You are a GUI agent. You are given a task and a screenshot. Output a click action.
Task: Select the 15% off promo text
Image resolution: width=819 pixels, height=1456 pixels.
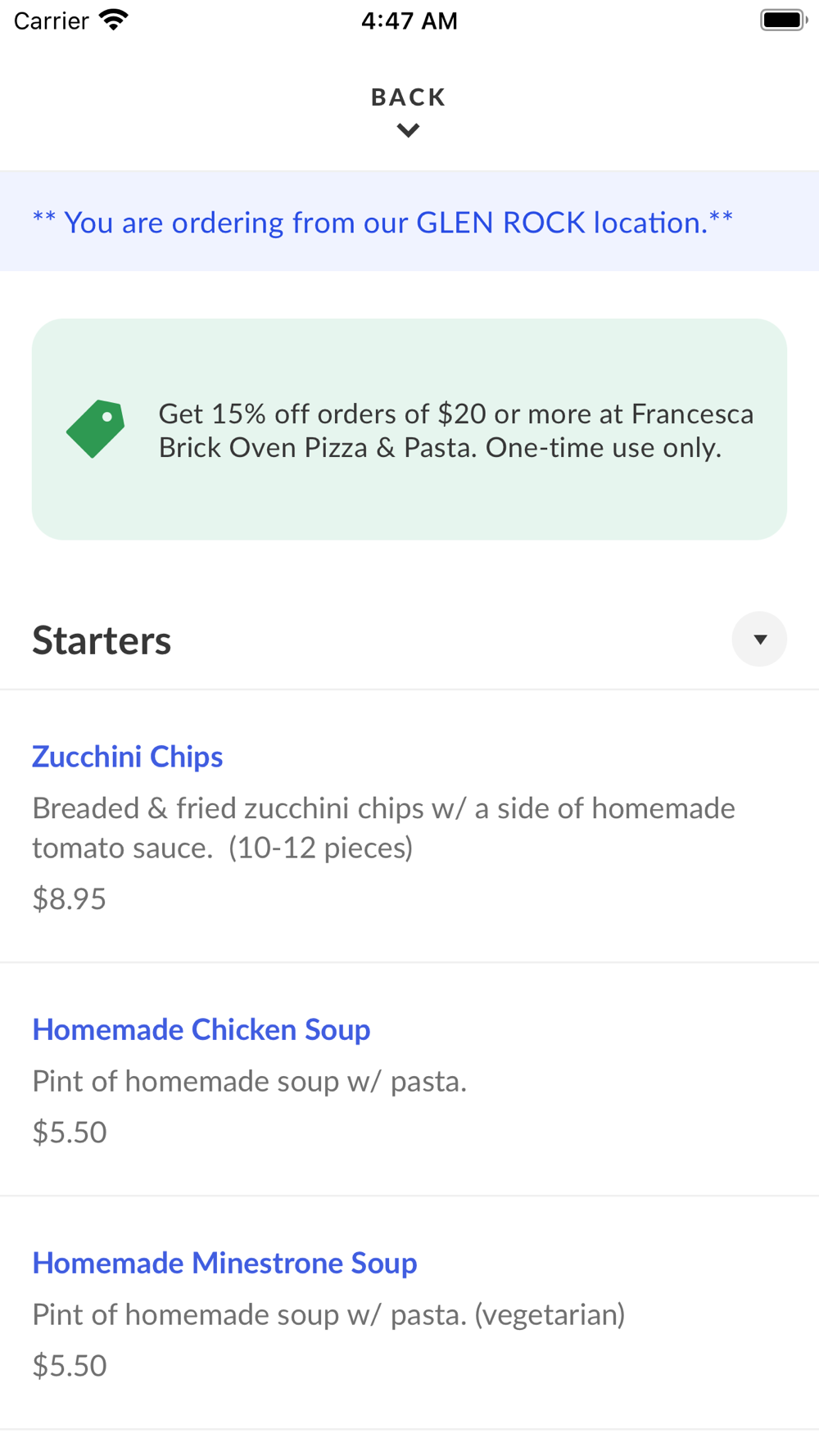(x=455, y=430)
